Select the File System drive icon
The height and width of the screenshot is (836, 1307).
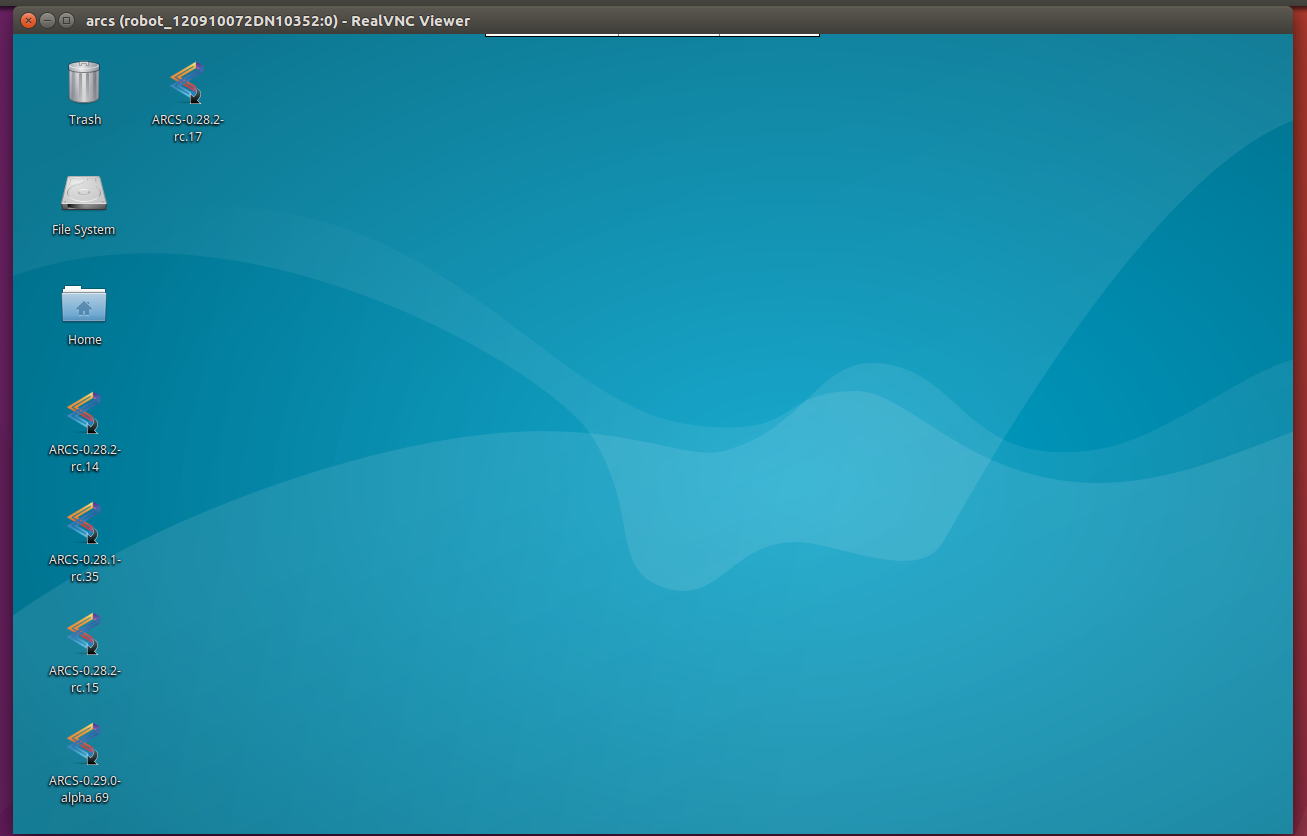tap(84, 192)
